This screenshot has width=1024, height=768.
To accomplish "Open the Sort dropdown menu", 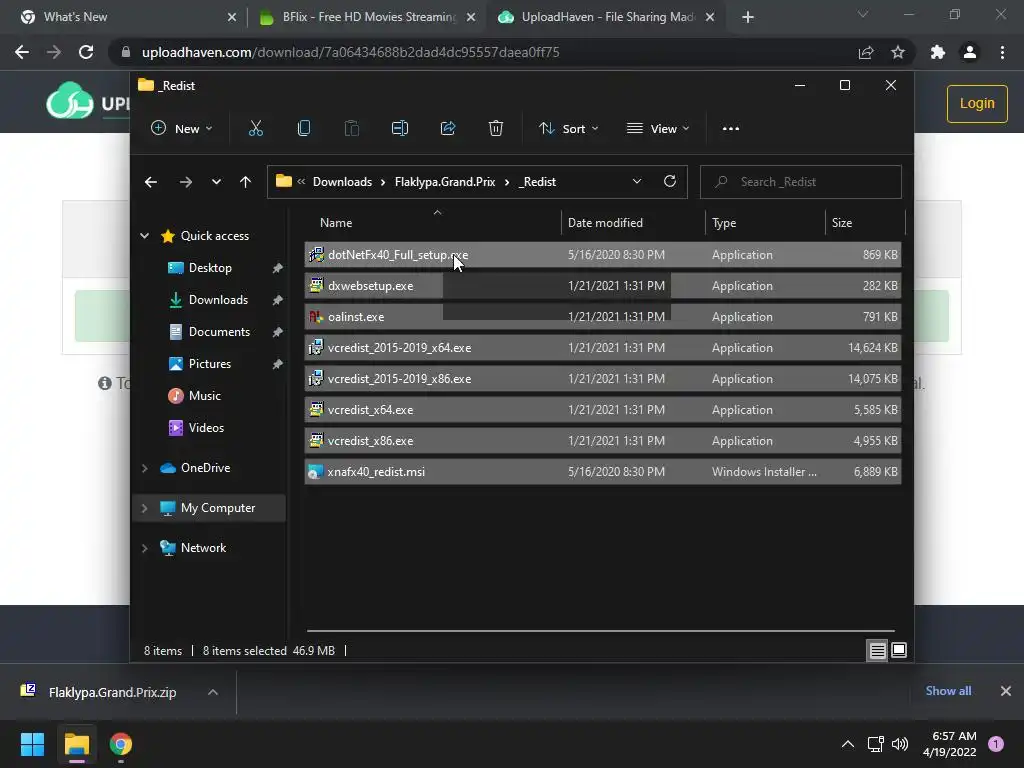I will point(568,129).
